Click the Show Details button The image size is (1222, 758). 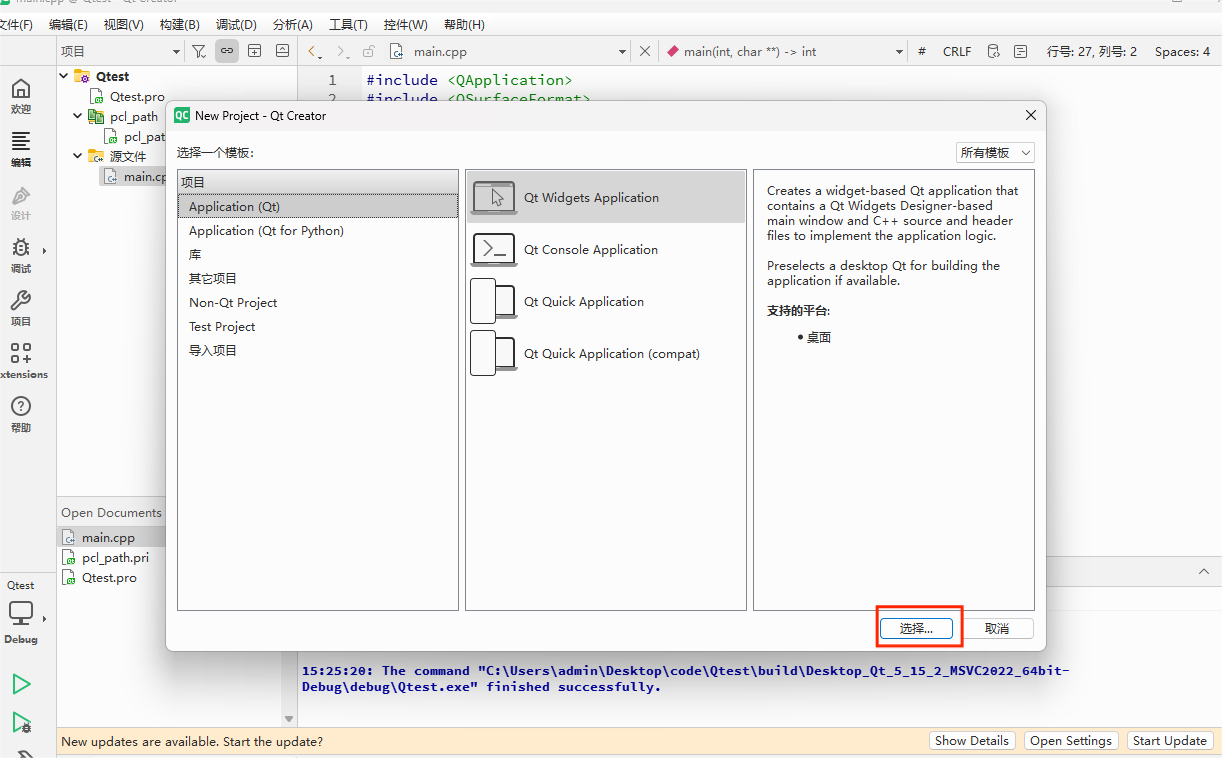click(971, 741)
